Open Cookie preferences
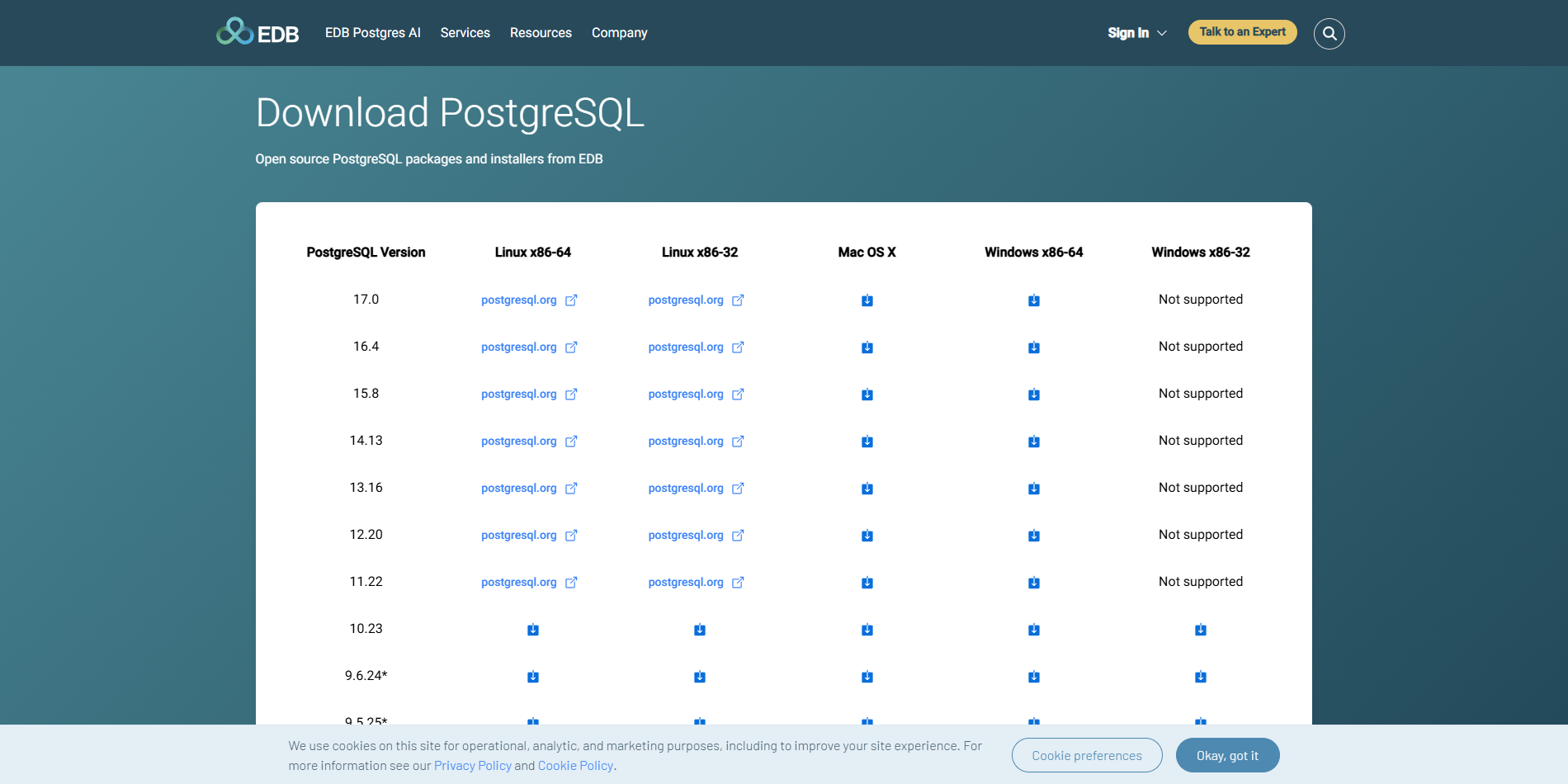Screen dimensions: 1568x784 coord(1087,755)
